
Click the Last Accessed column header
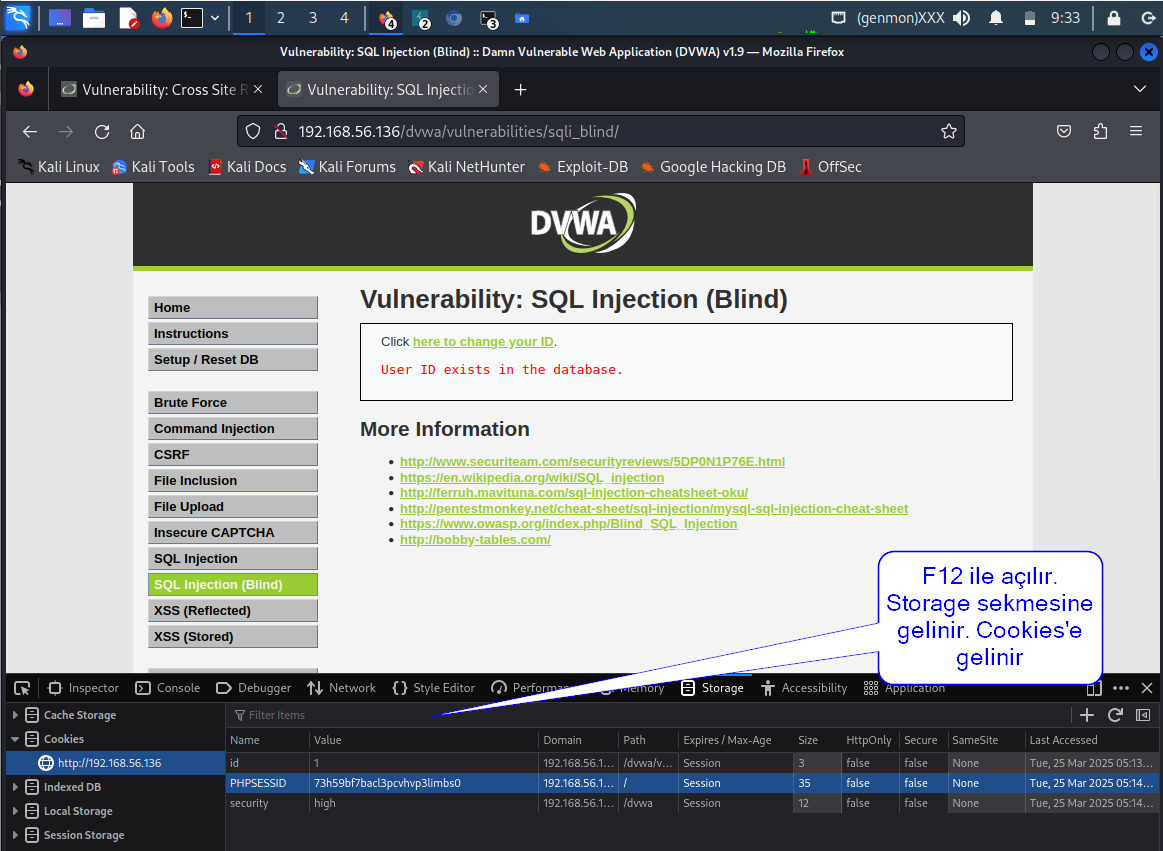pyautogui.click(x=1093, y=740)
